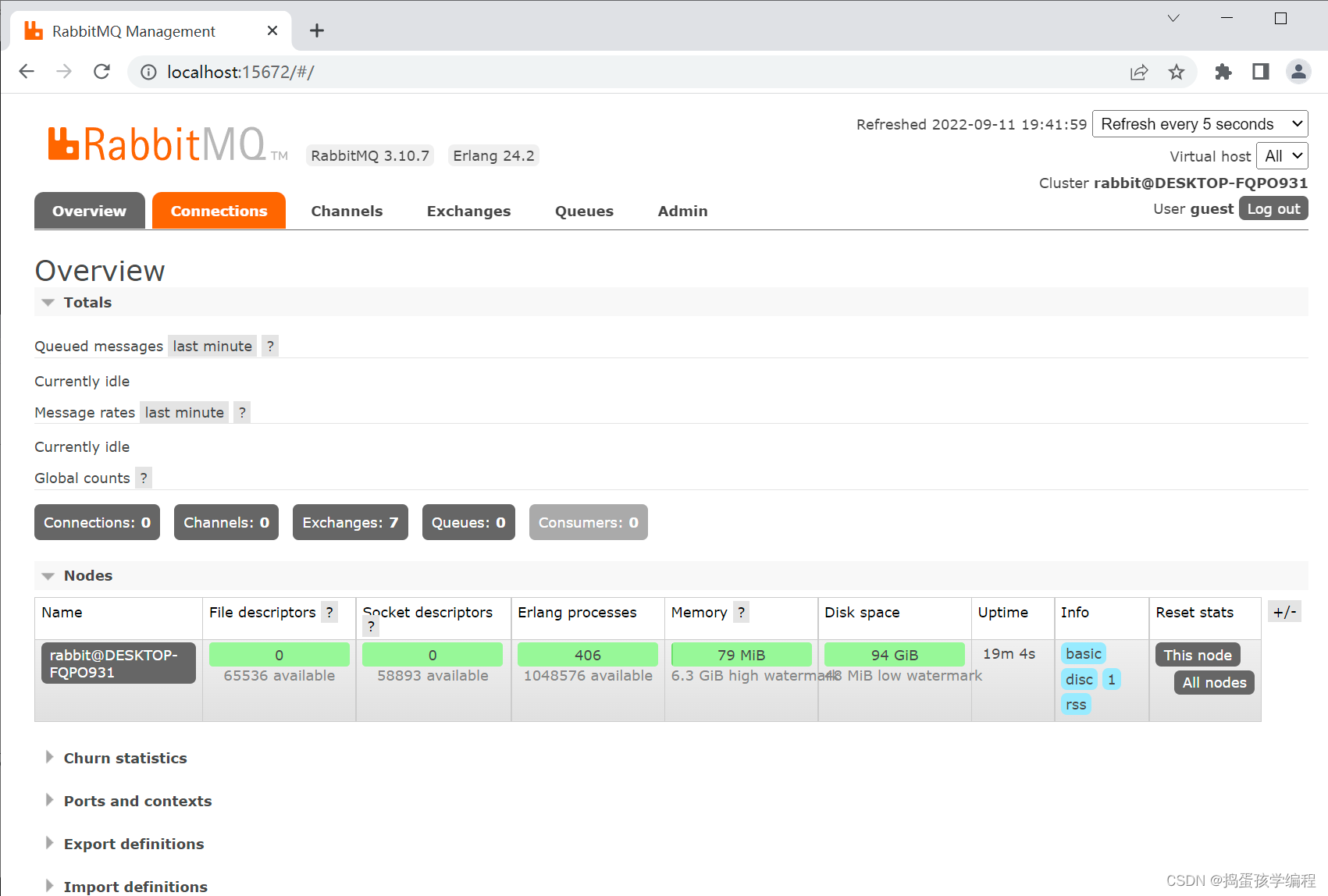
Task: Bookmark this page with the star icon
Action: coord(1177,73)
